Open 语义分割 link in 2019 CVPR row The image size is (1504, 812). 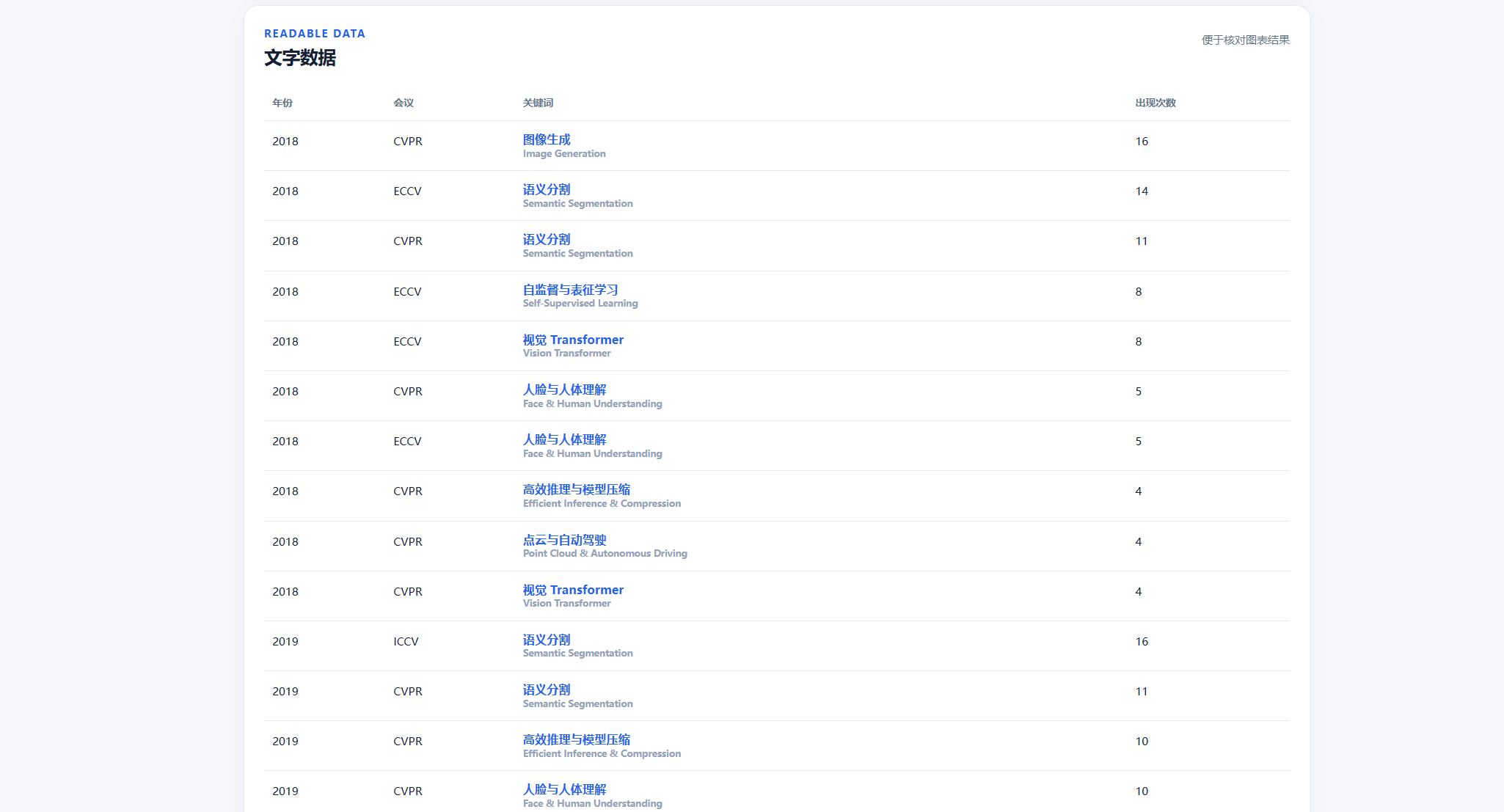[546, 690]
